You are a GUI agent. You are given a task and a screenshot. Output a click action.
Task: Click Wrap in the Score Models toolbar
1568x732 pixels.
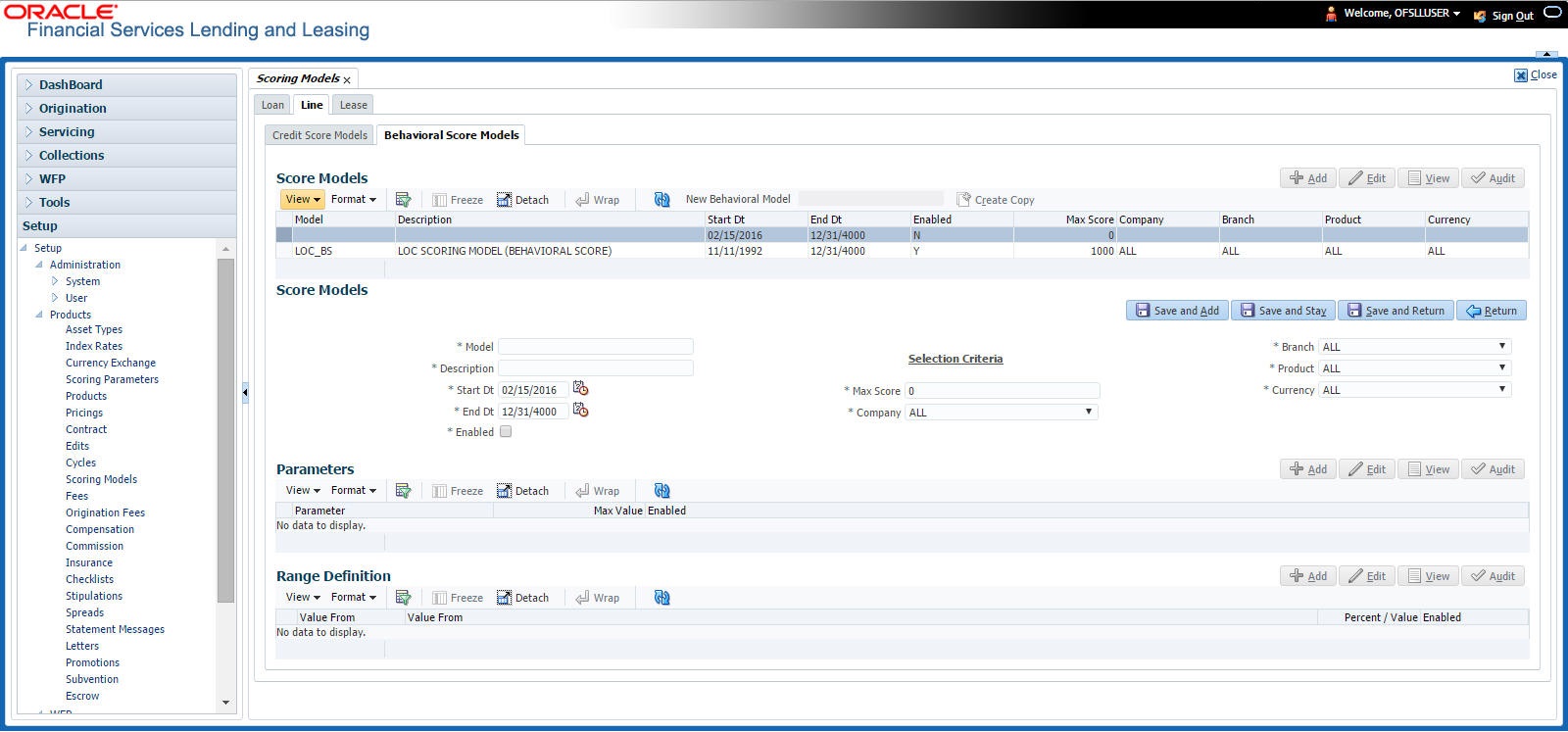(597, 199)
